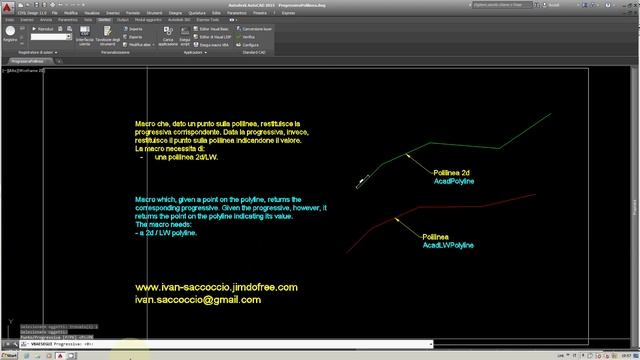The image size is (640, 360).
Task: Click the command line customize wrench icon
Action: [x=15, y=344]
